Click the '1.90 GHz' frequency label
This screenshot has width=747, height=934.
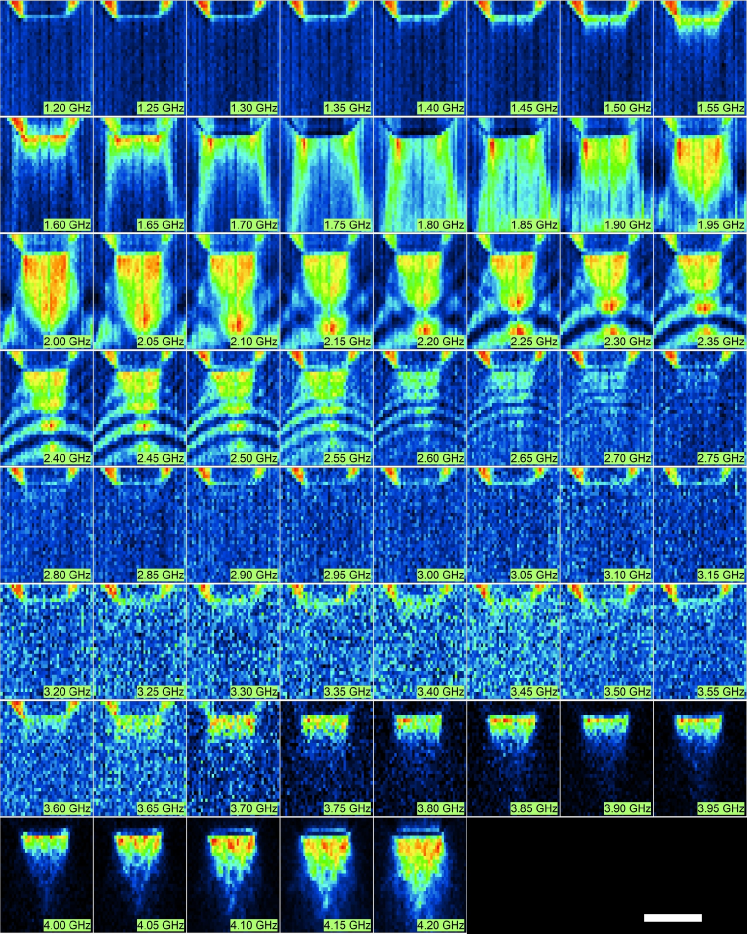point(628,225)
